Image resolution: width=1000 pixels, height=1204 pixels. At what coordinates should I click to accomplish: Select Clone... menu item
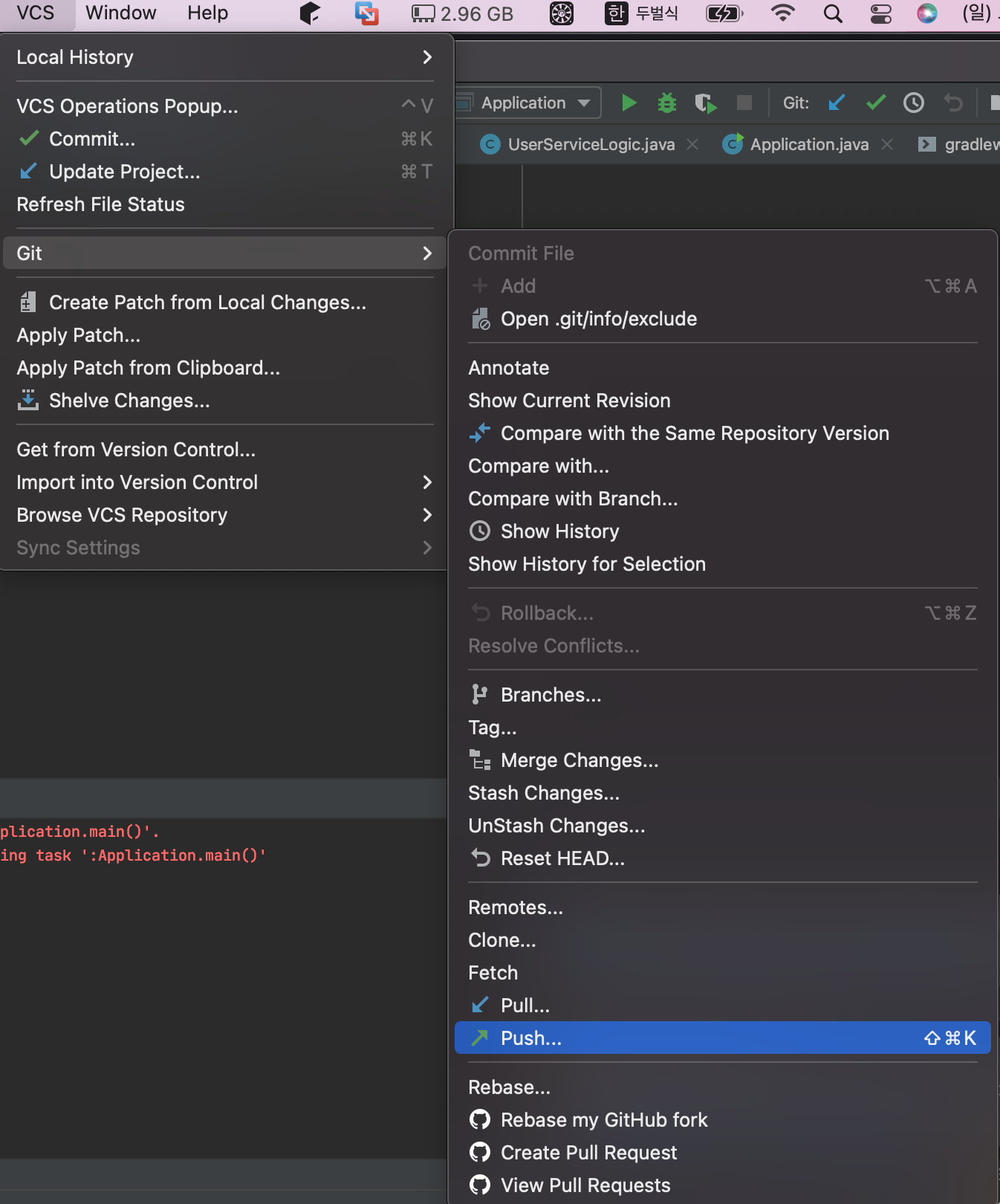[x=722, y=940]
